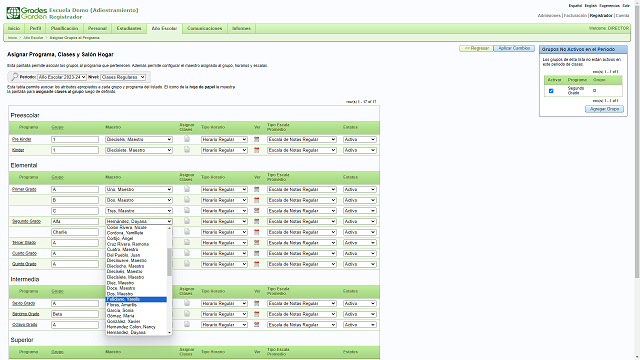The height and width of the screenshot is (360, 640).
Task: Click the << Regresar button
Action: click(476, 48)
